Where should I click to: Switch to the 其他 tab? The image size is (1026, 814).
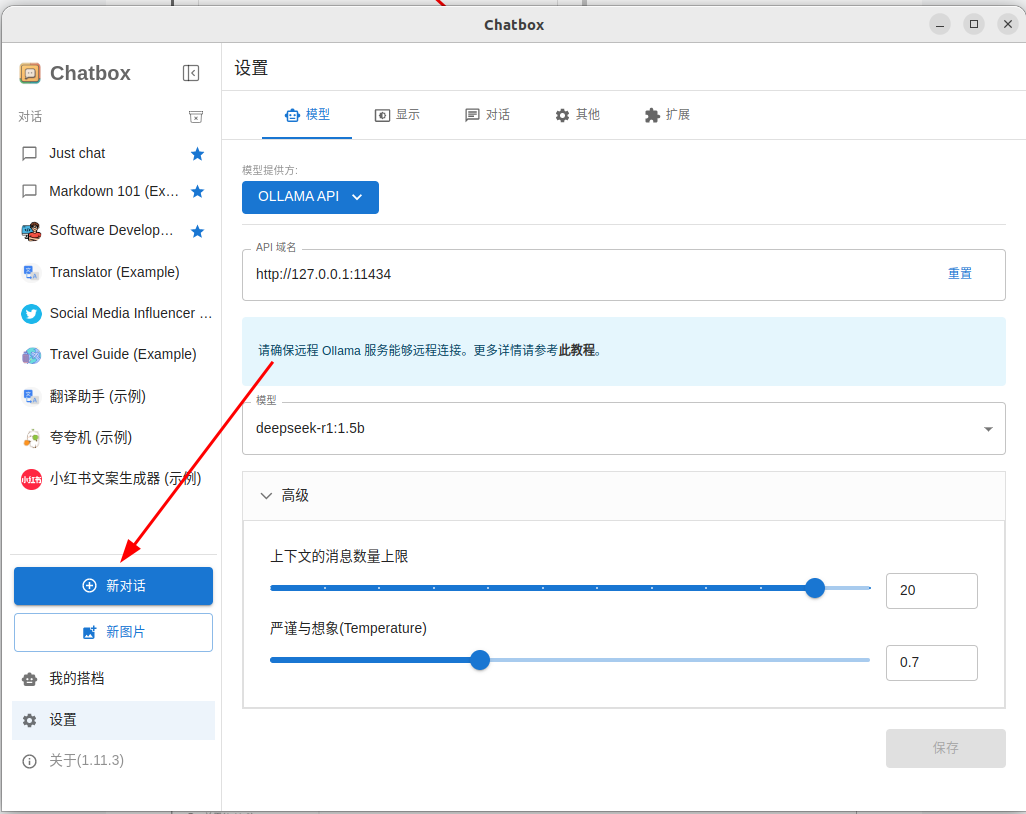click(x=577, y=115)
